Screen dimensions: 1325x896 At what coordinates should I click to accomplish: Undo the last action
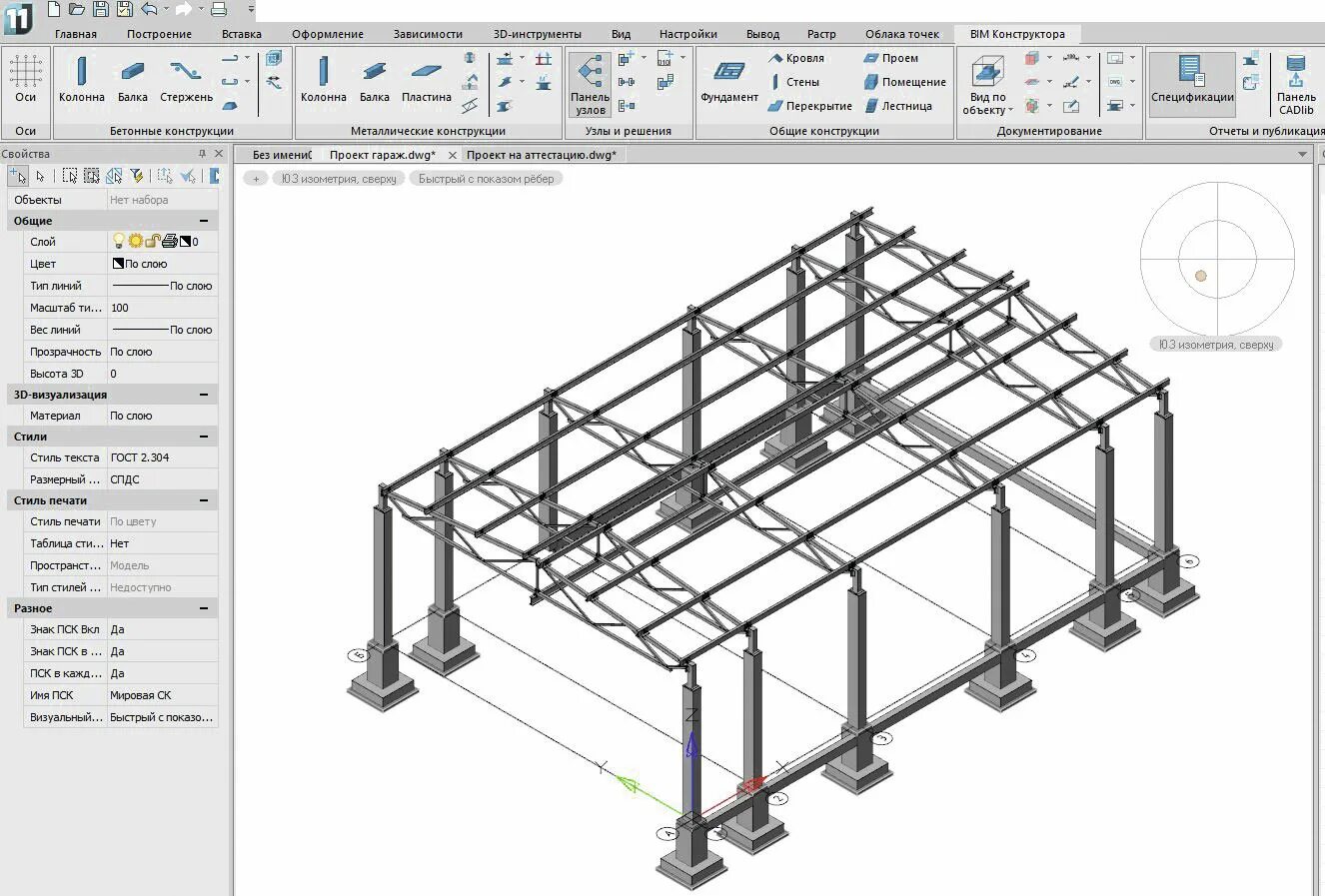pyautogui.click(x=149, y=10)
